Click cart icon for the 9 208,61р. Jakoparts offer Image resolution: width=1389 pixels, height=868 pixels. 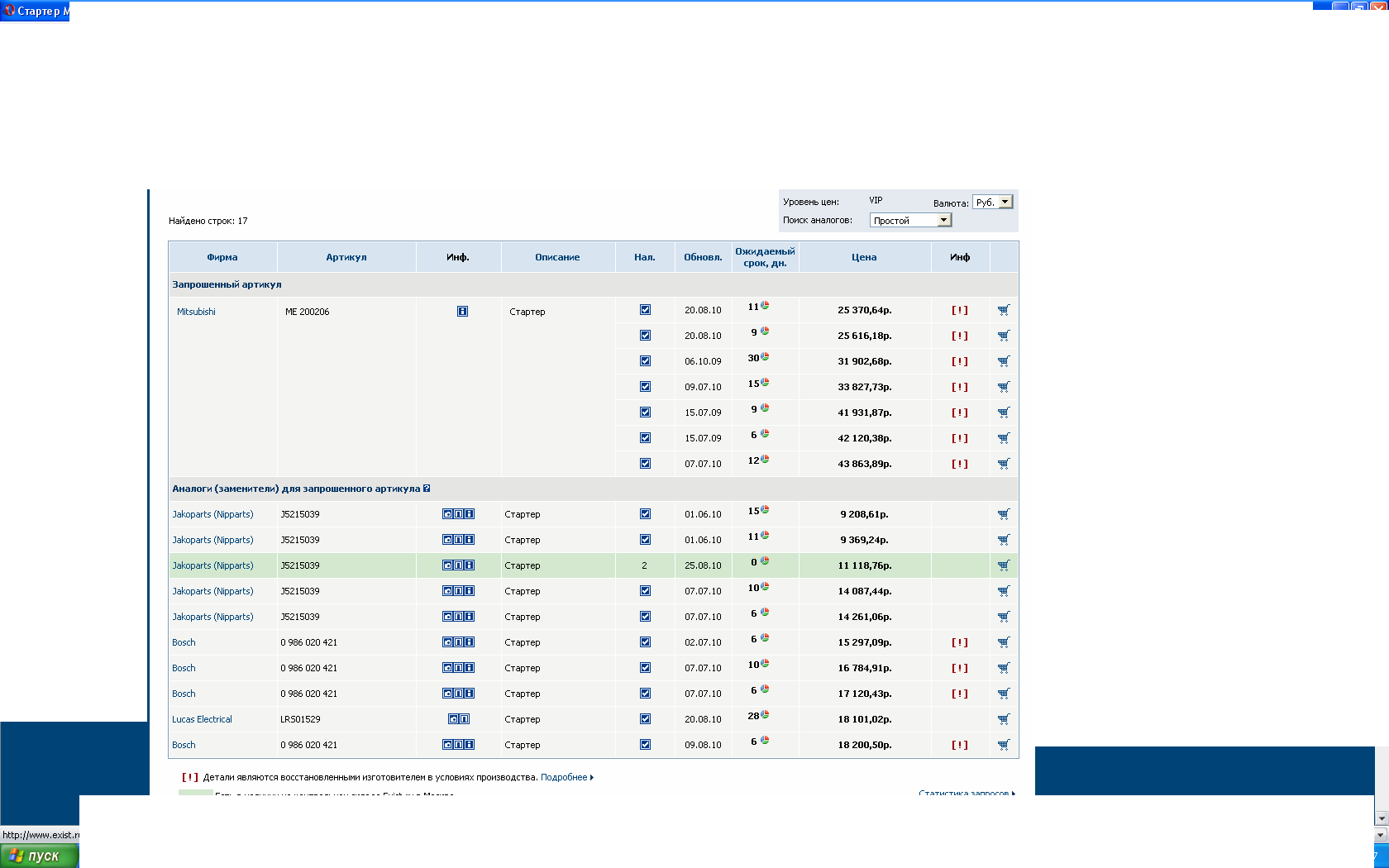pyautogui.click(x=1003, y=514)
